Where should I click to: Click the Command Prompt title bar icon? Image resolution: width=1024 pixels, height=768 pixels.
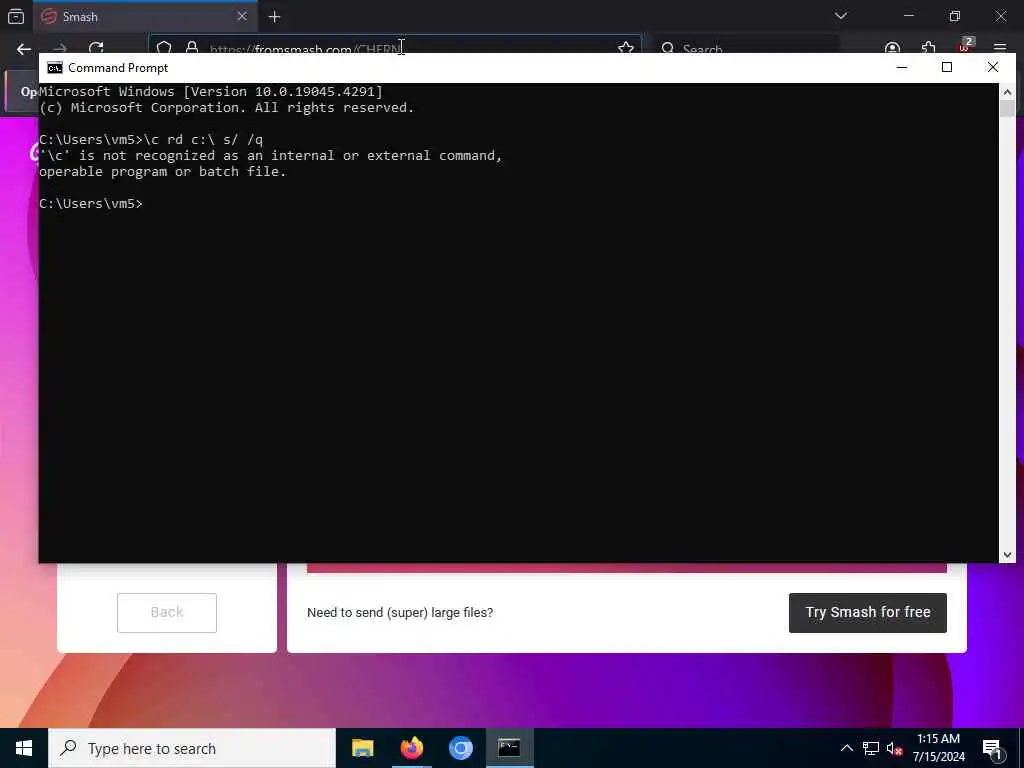coord(55,68)
